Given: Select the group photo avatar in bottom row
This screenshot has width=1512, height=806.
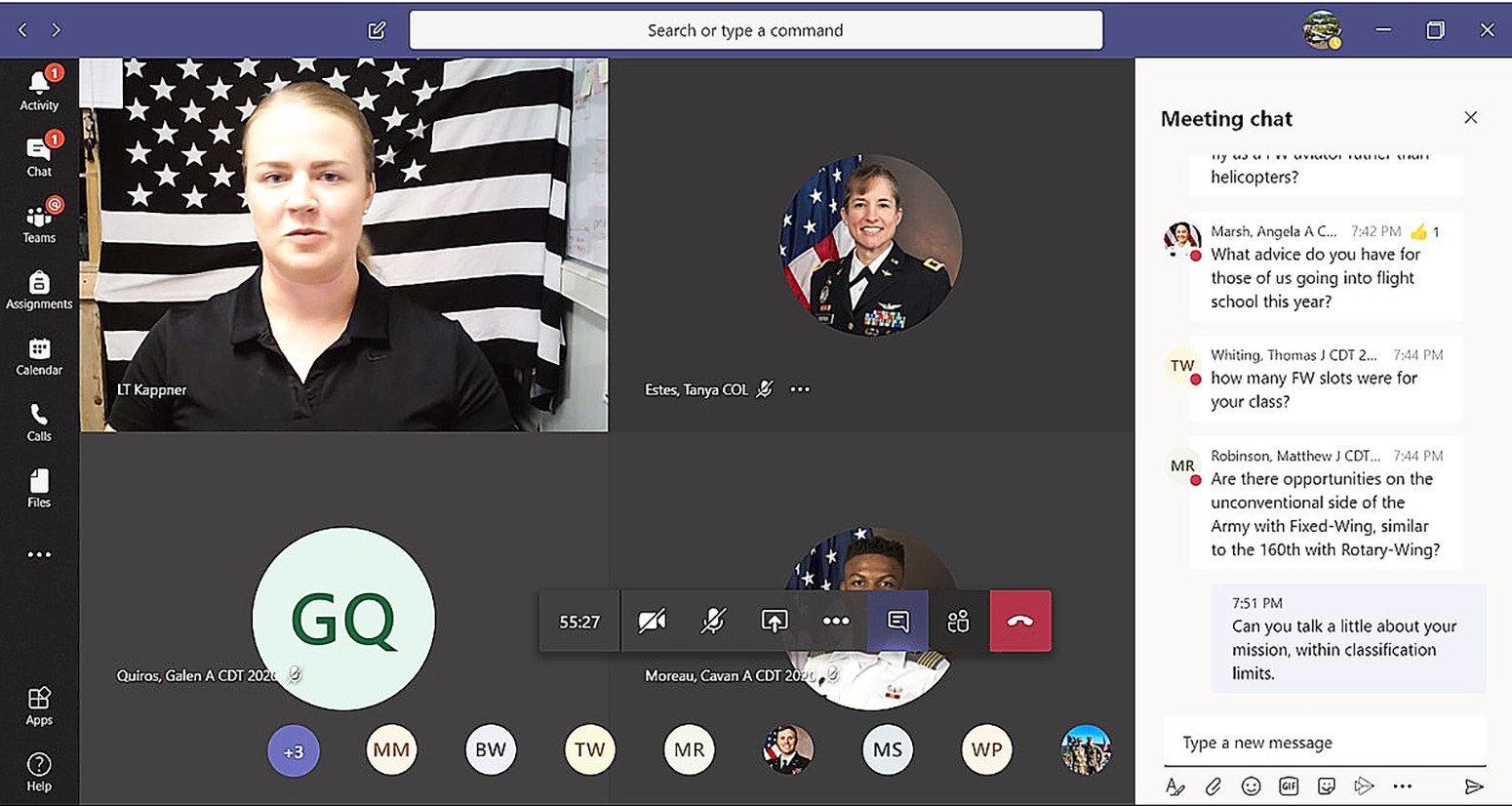Looking at the screenshot, I should [x=1086, y=749].
